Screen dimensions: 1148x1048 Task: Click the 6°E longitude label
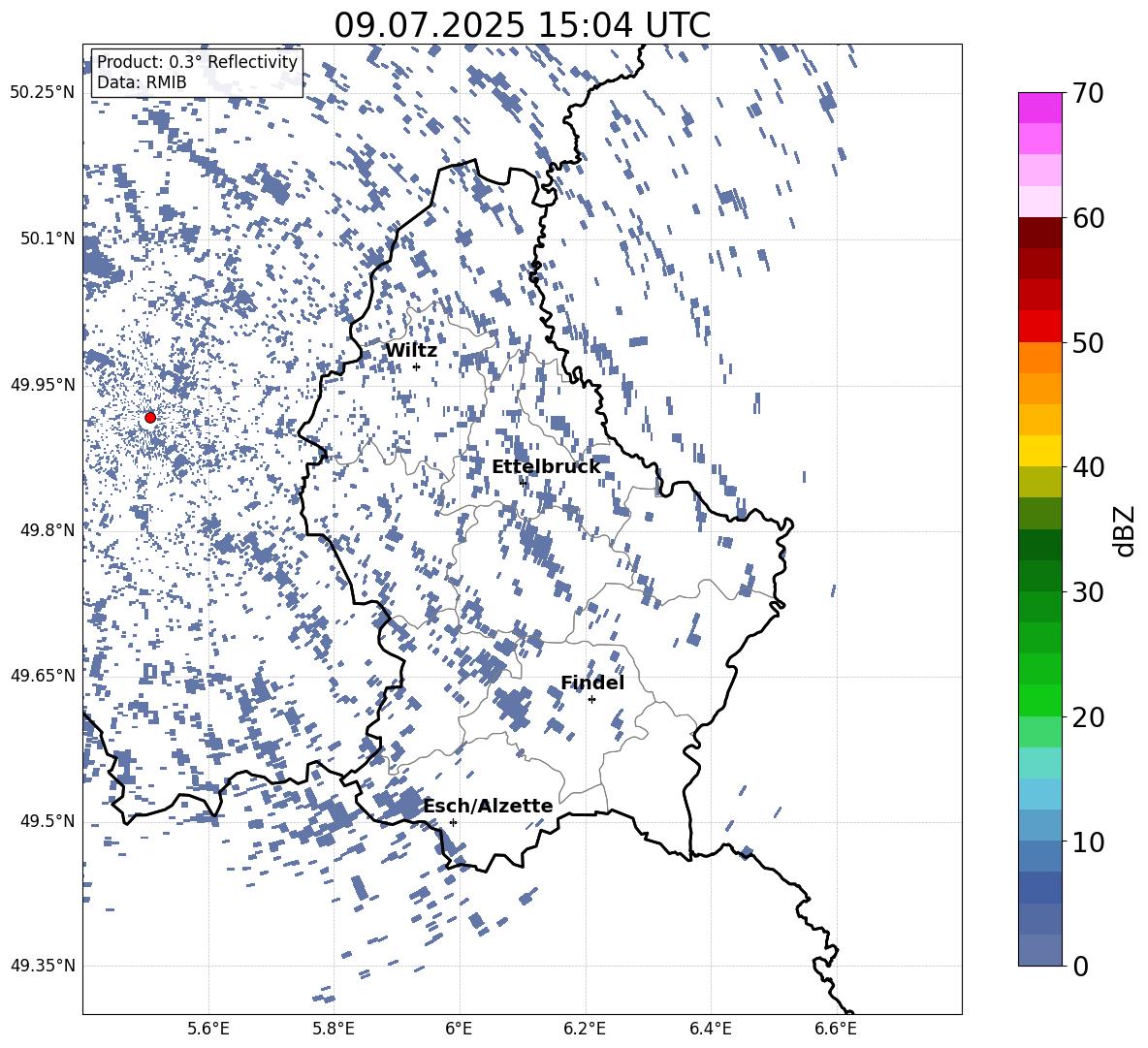tap(459, 1030)
